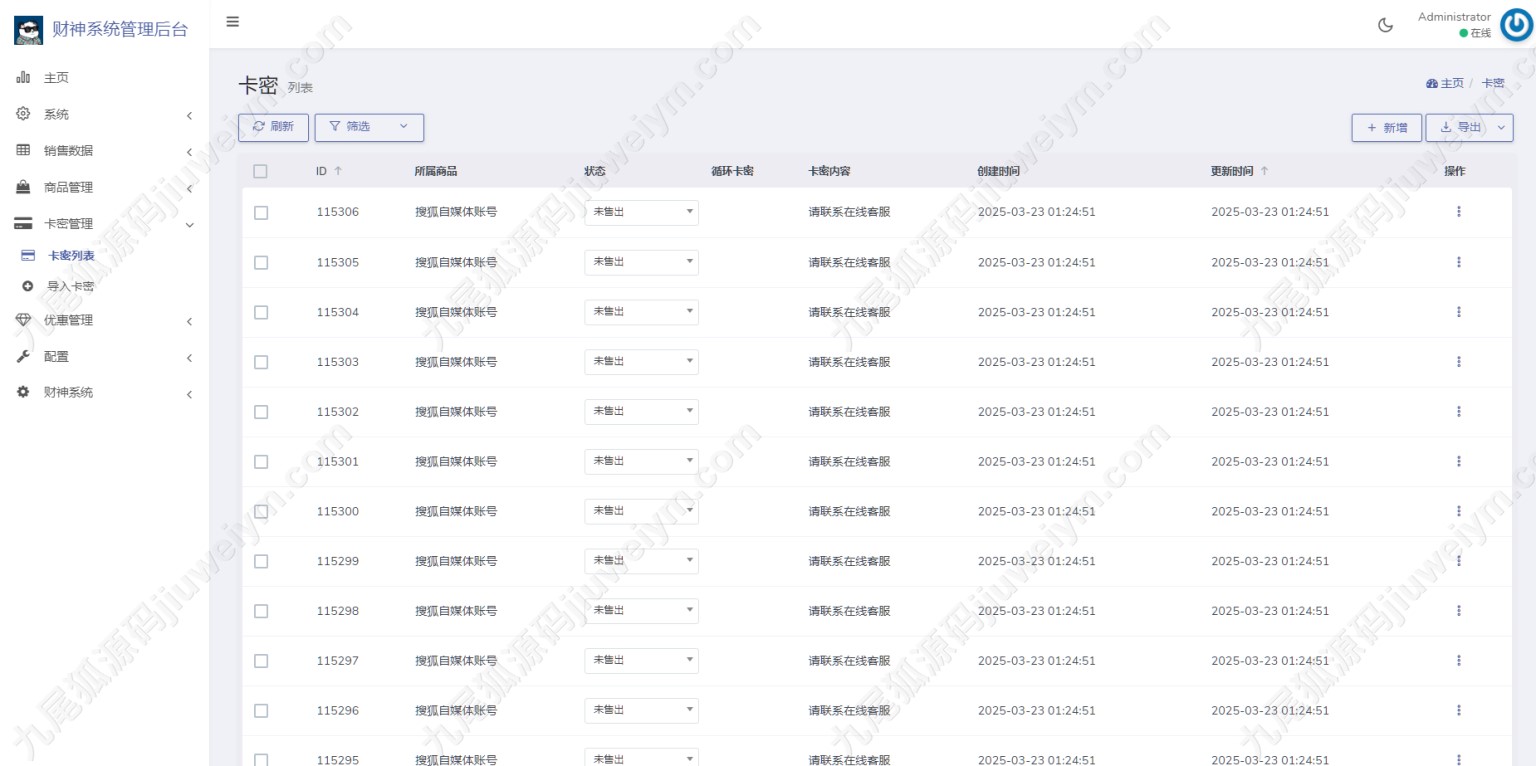Tick the checkbox for row 115305
Image resolution: width=1536 pixels, height=766 pixels.
pyautogui.click(x=261, y=262)
